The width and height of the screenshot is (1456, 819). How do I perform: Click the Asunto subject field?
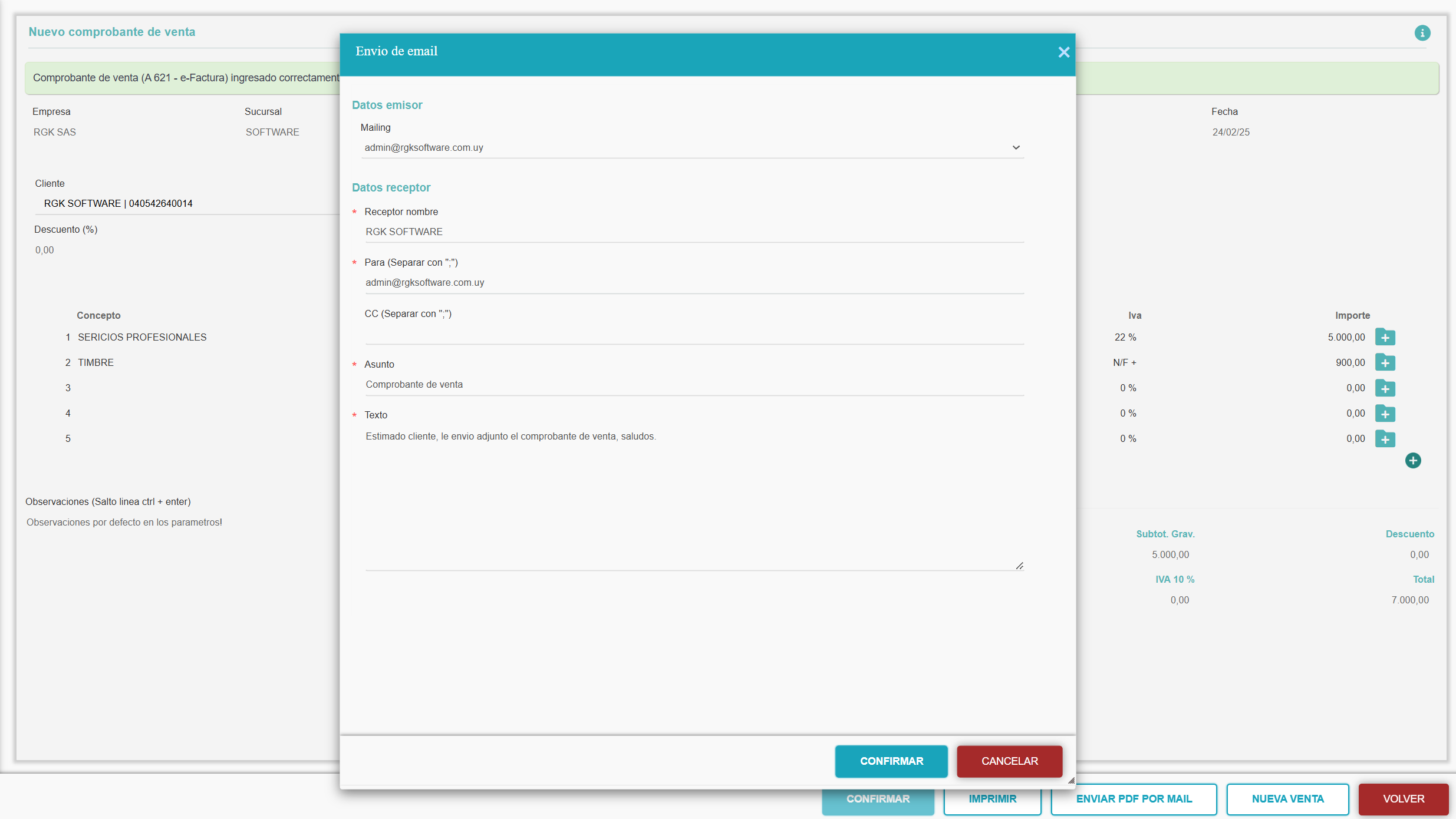tap(693, 385)
